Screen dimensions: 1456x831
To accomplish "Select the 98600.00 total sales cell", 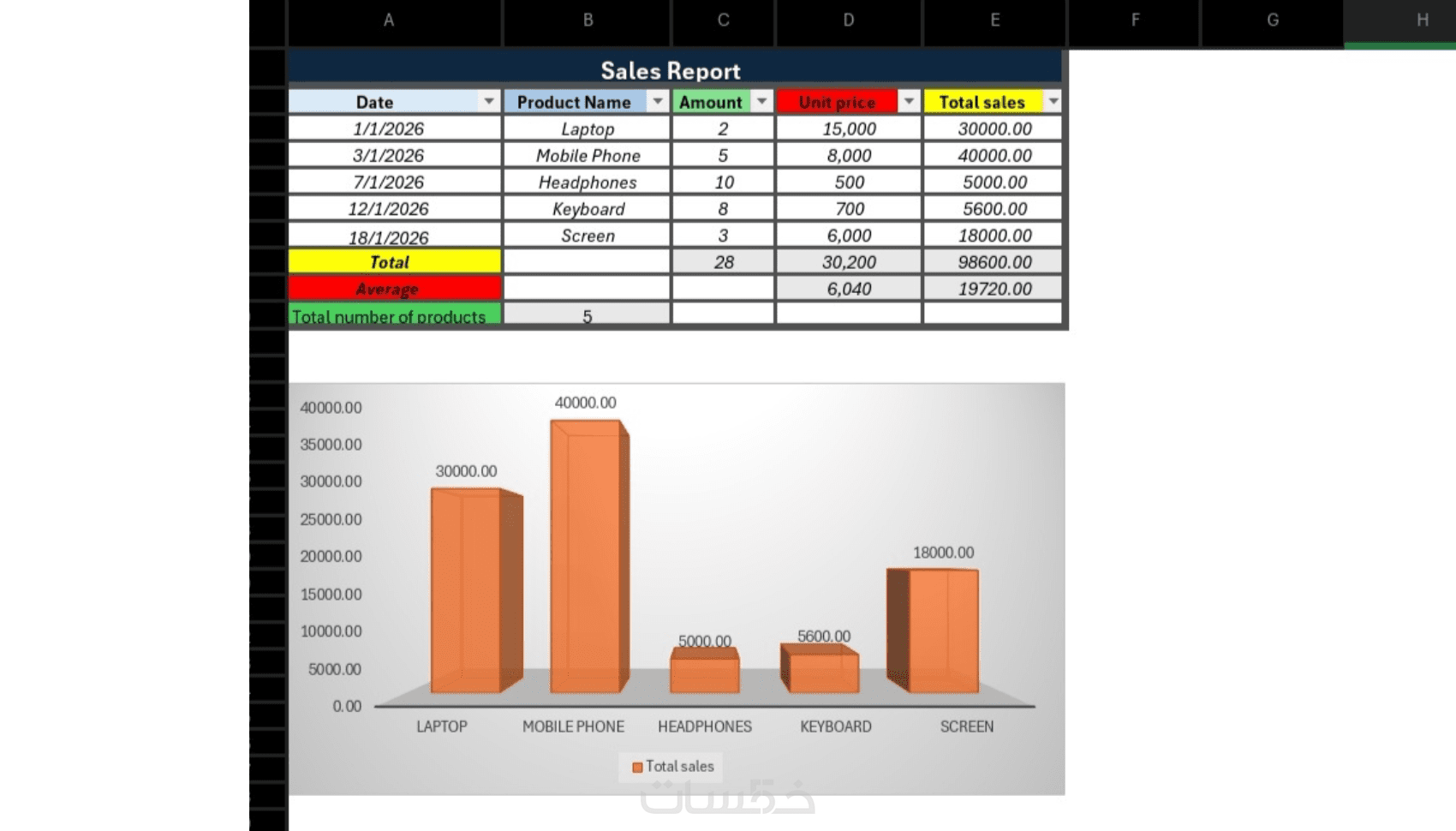I will pos(994,261).
